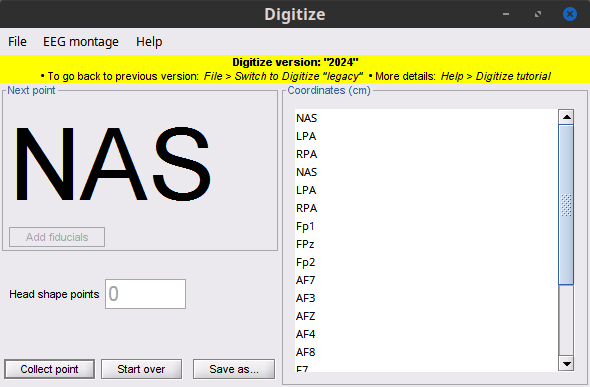The width and height of the screenshot is (590, 387).
Task: Select FPz in the coordinates list
Action: pyautogui.click(x=426, y=244)
